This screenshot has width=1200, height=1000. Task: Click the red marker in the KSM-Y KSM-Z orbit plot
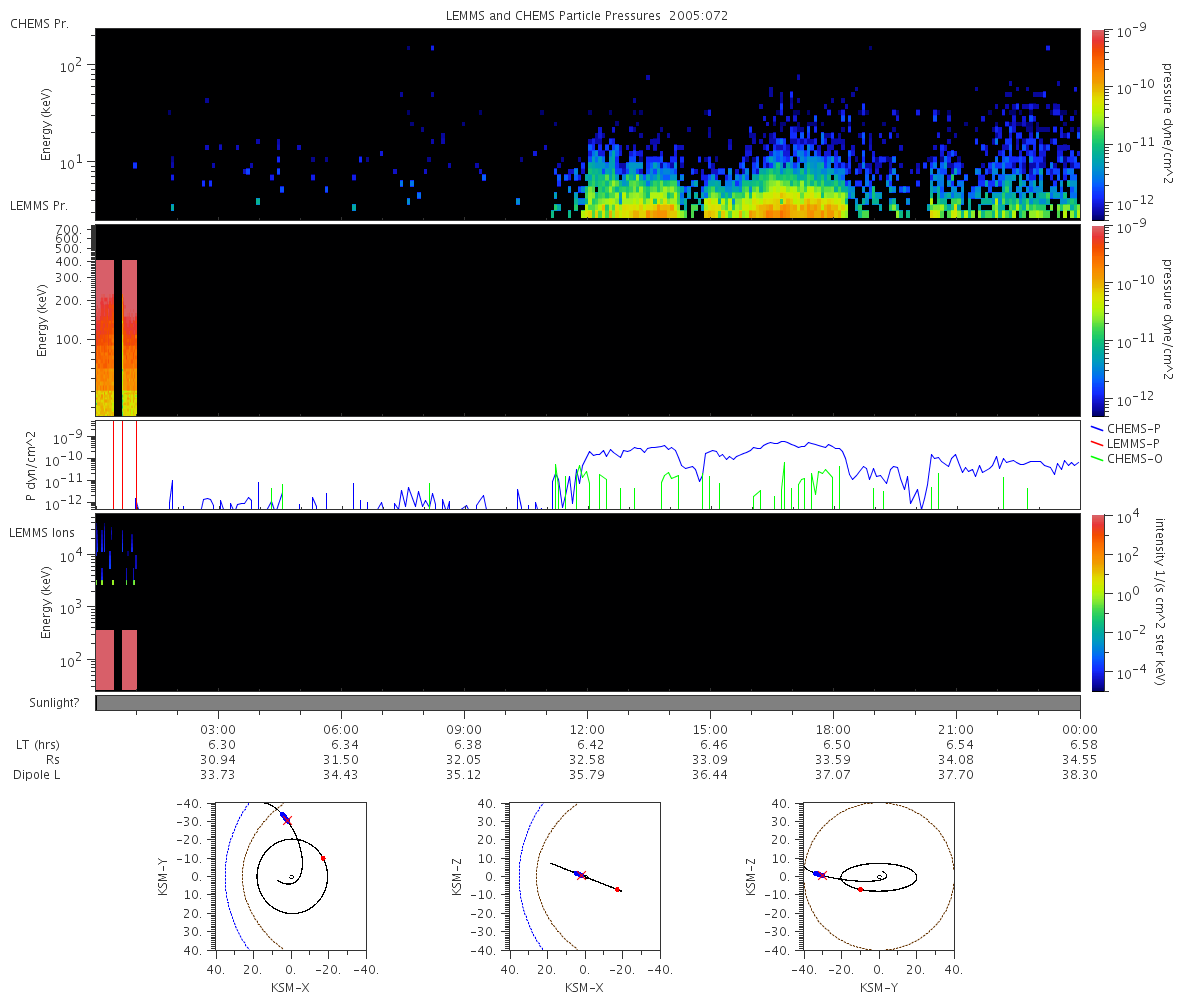point(860,889)
